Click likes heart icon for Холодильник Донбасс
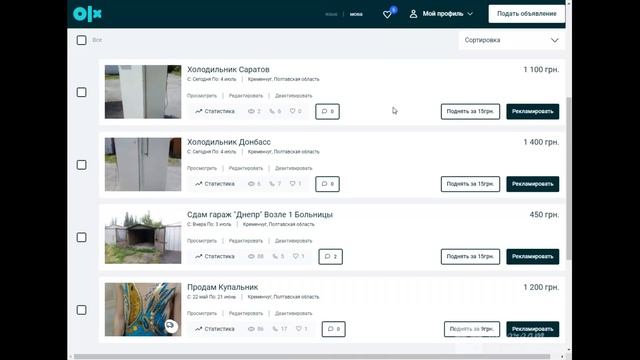 293,184
